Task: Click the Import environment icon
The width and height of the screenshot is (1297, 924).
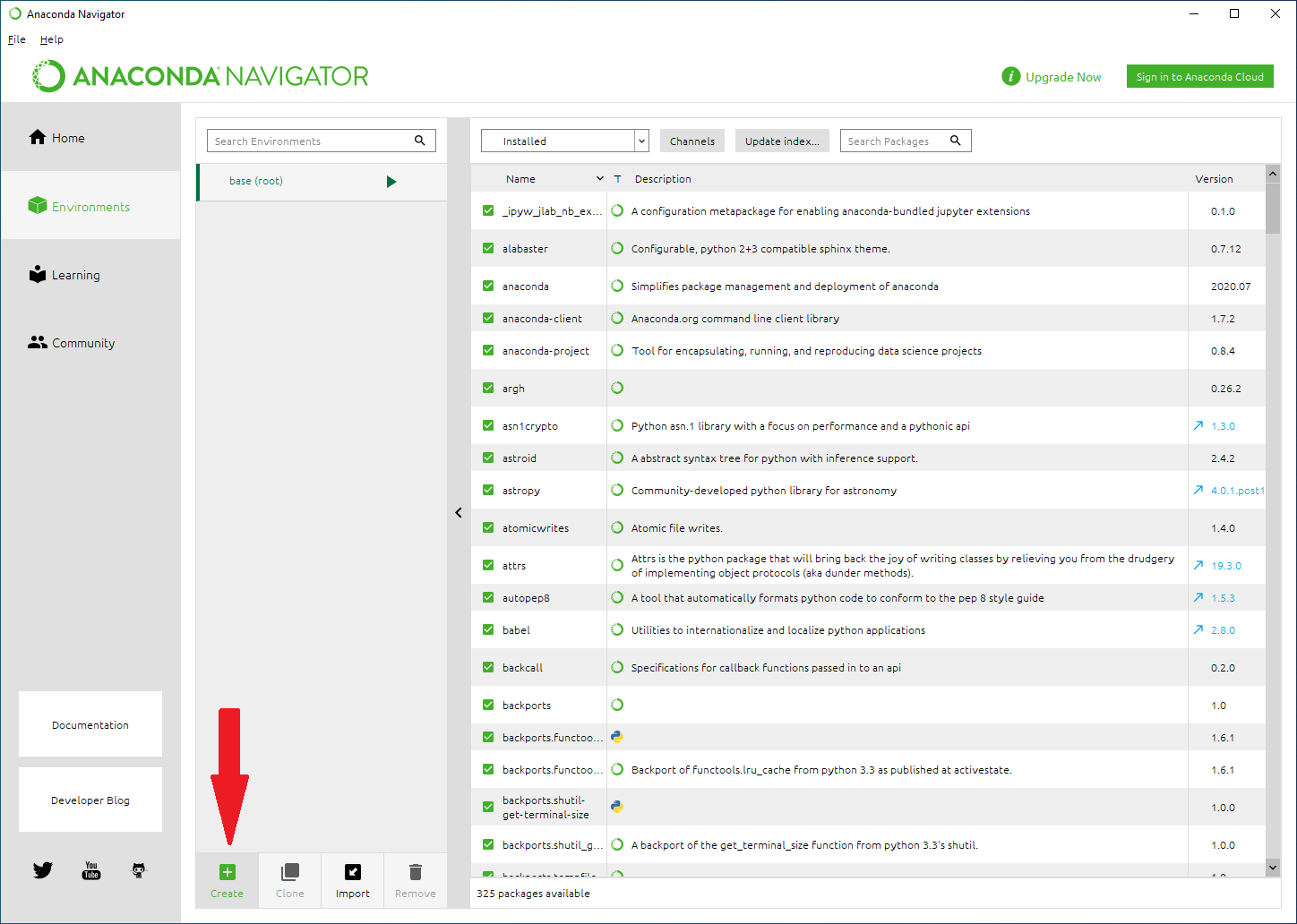Action: [353, 872]
